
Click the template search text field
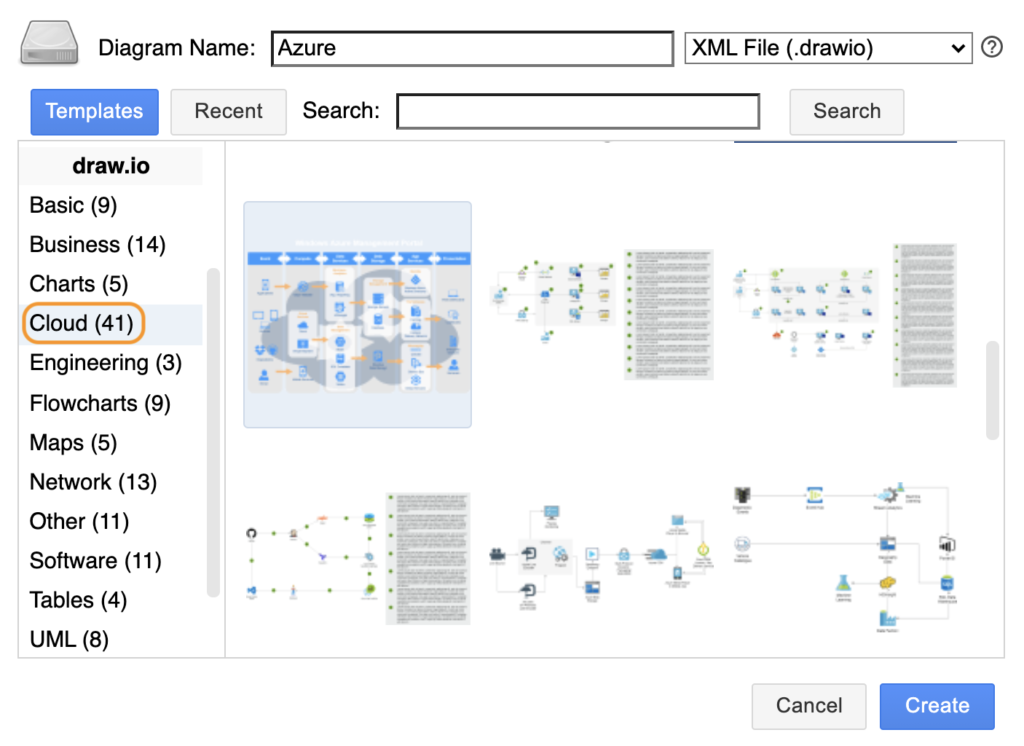coord(578,112)
